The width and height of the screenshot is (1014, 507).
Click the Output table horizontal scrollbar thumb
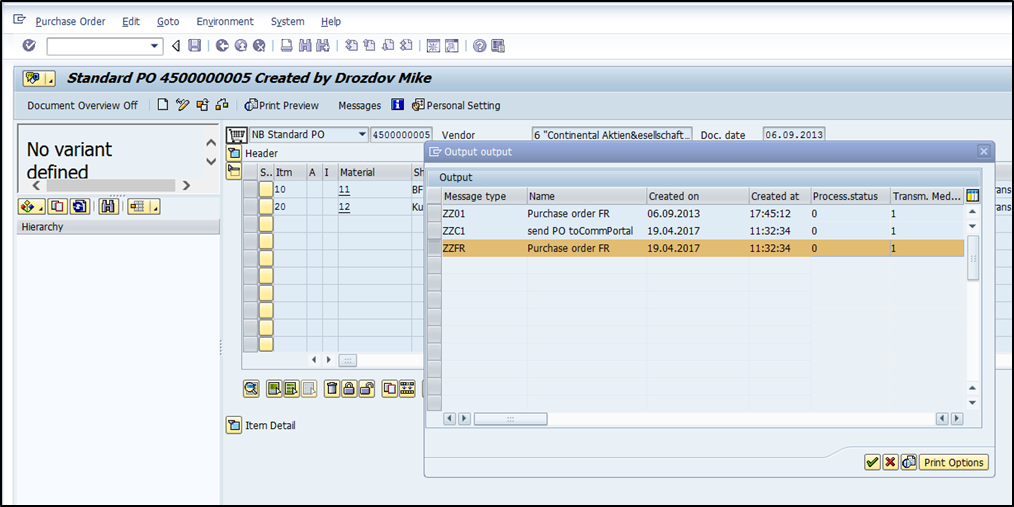point(510,419)
